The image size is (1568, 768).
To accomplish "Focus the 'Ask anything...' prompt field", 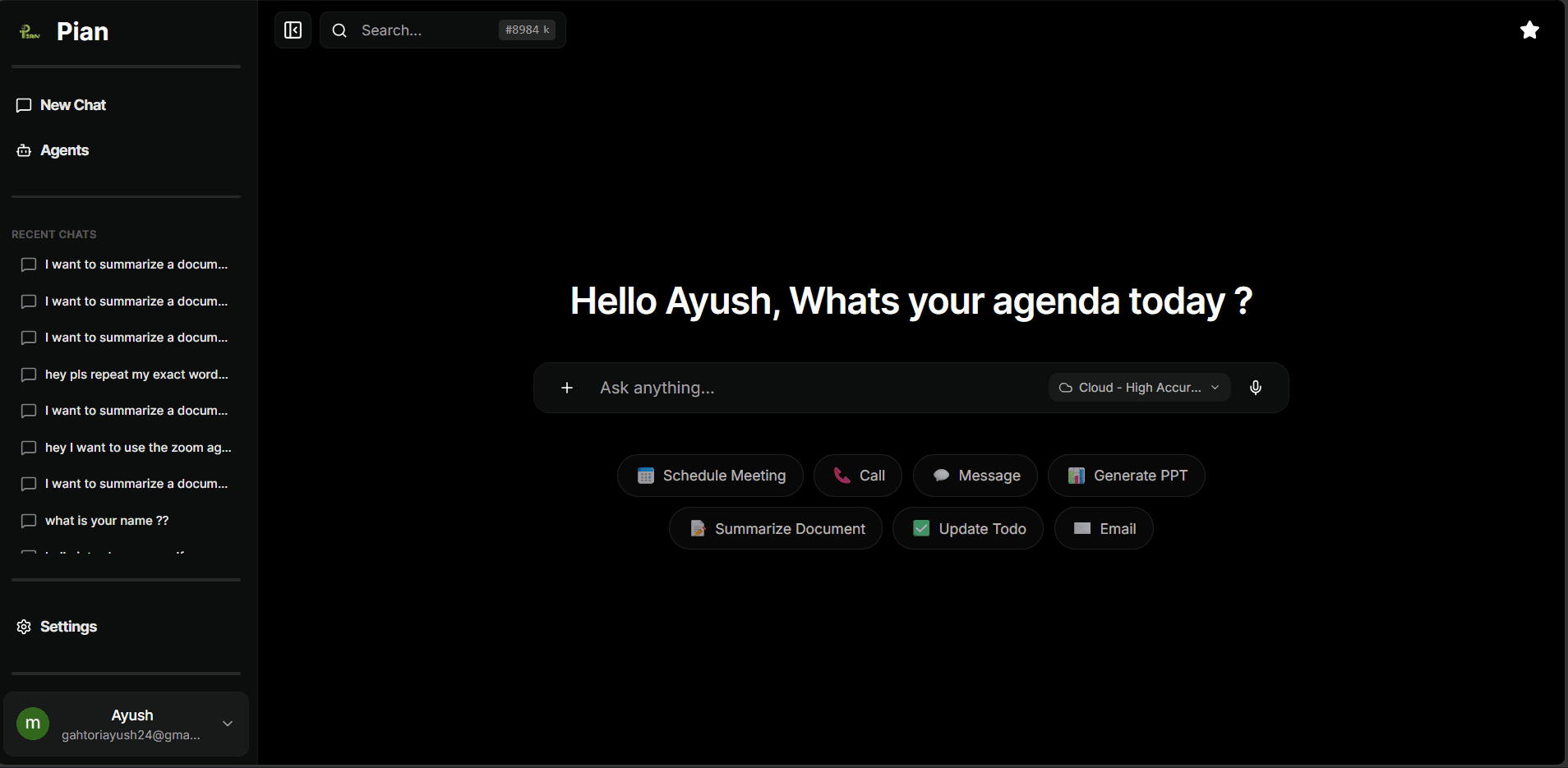I will click(x=818, y=388).
